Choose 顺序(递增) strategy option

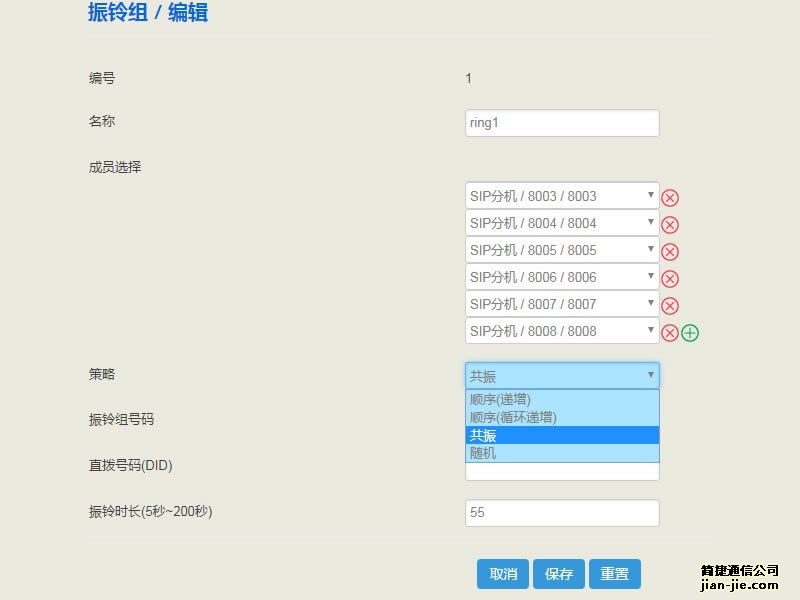pyautogui.click(x=560, y=400)
